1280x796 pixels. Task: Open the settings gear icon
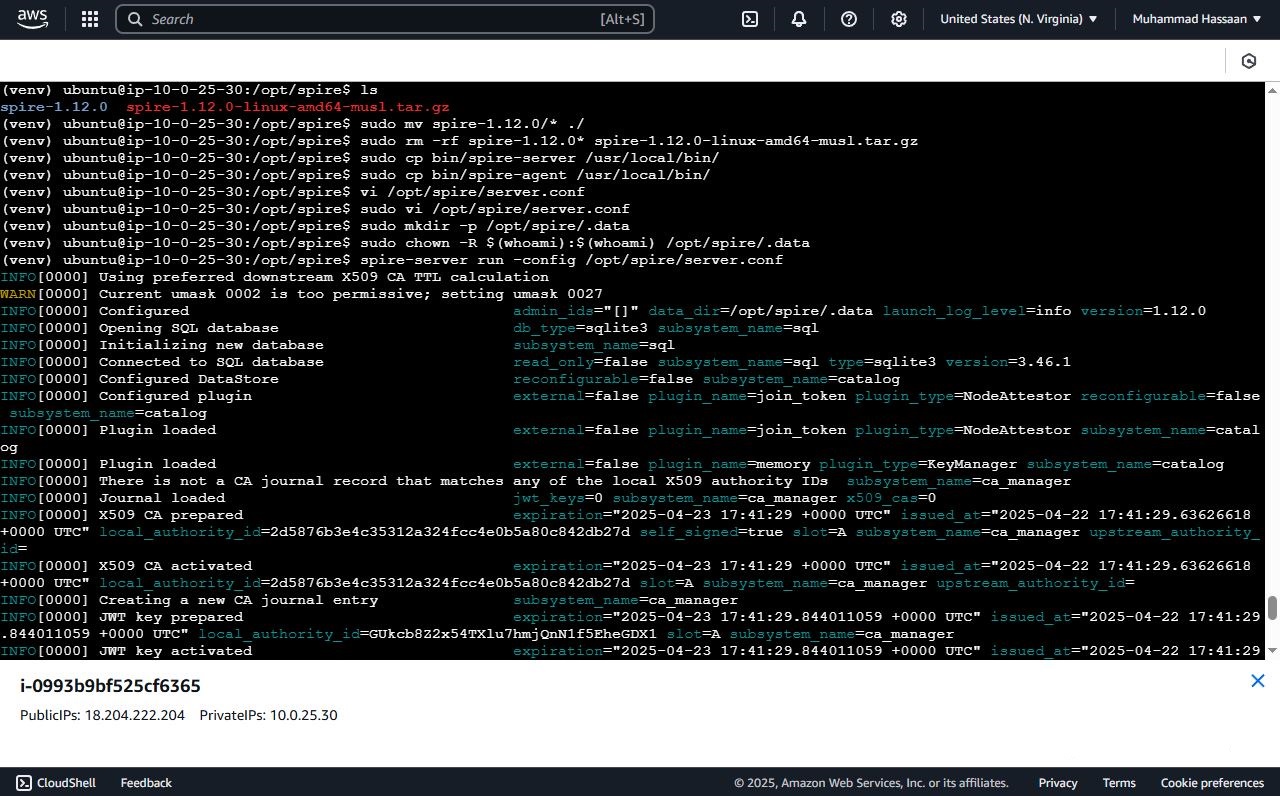(899, 19)
